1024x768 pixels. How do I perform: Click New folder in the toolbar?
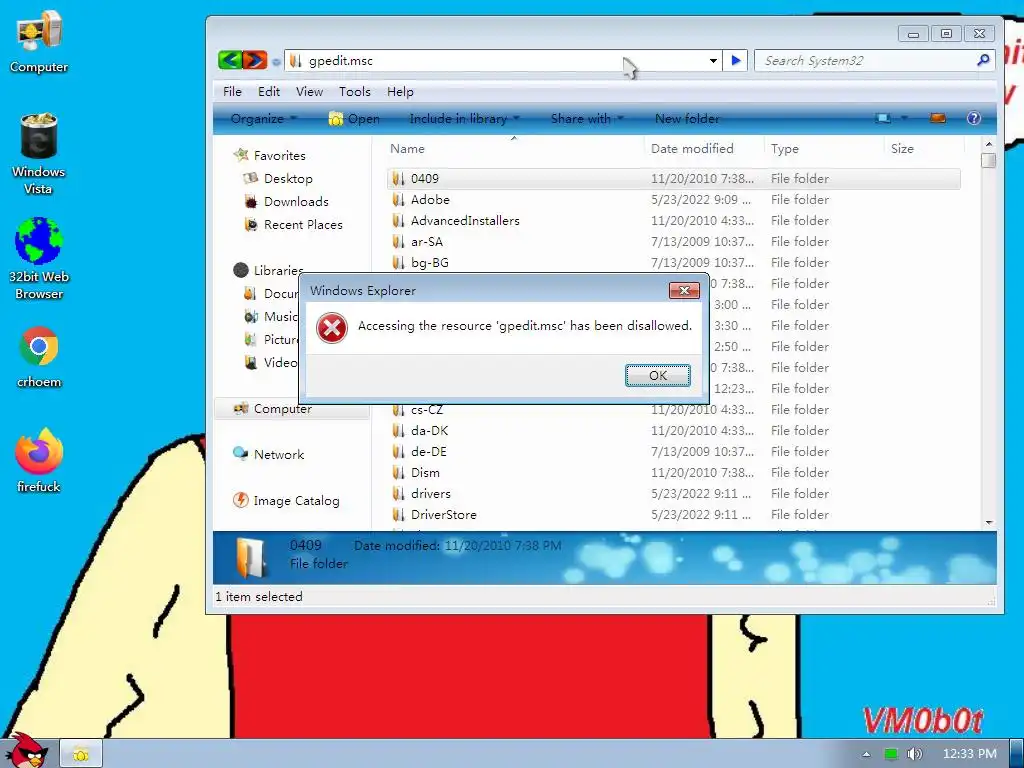point(687,118)
